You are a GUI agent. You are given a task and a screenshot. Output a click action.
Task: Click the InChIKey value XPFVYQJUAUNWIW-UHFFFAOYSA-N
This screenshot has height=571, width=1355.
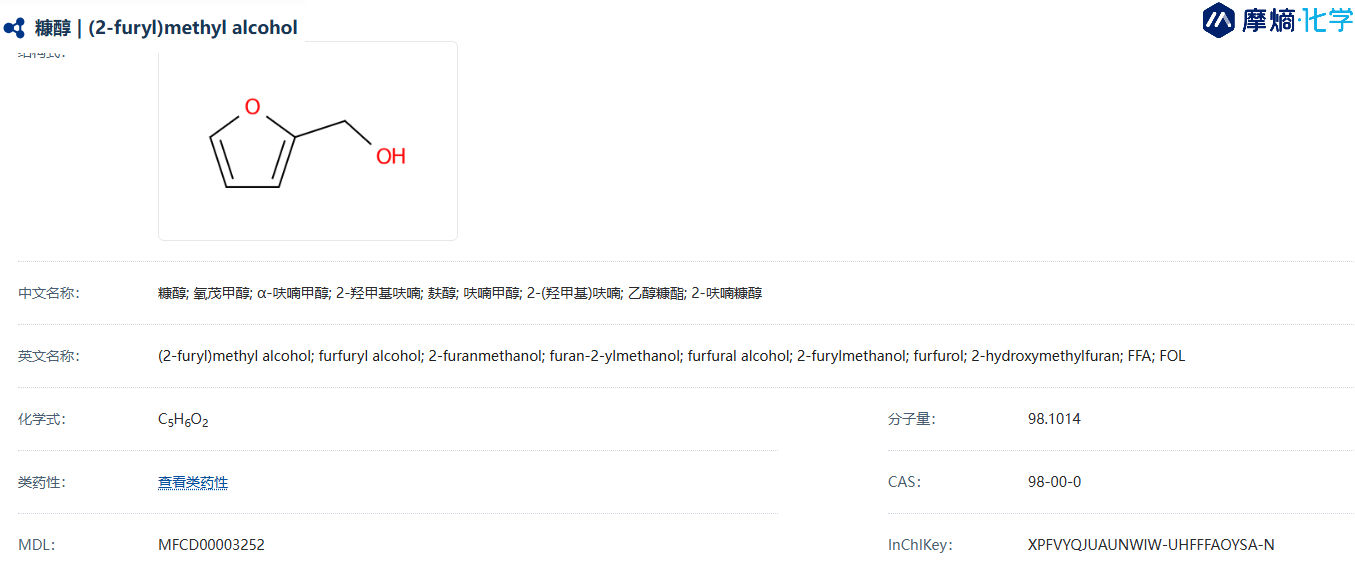tap(1151, 545)
